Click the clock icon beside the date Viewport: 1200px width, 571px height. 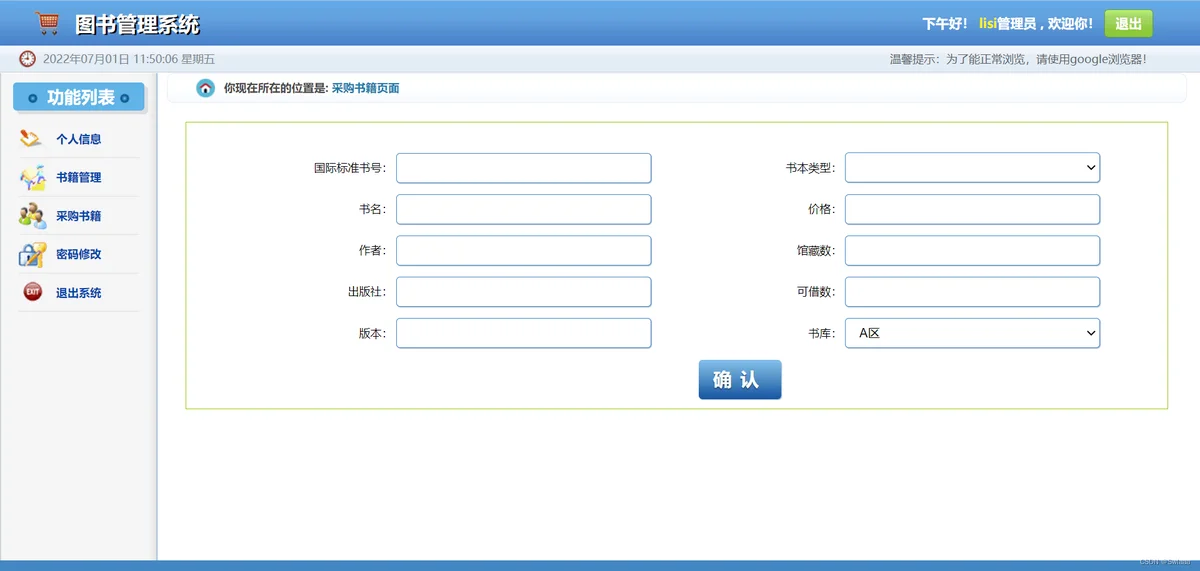click(28, 59)
